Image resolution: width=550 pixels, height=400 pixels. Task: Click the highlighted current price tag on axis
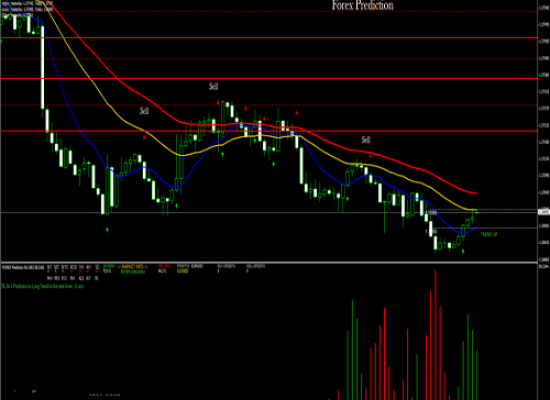point(544,212)
